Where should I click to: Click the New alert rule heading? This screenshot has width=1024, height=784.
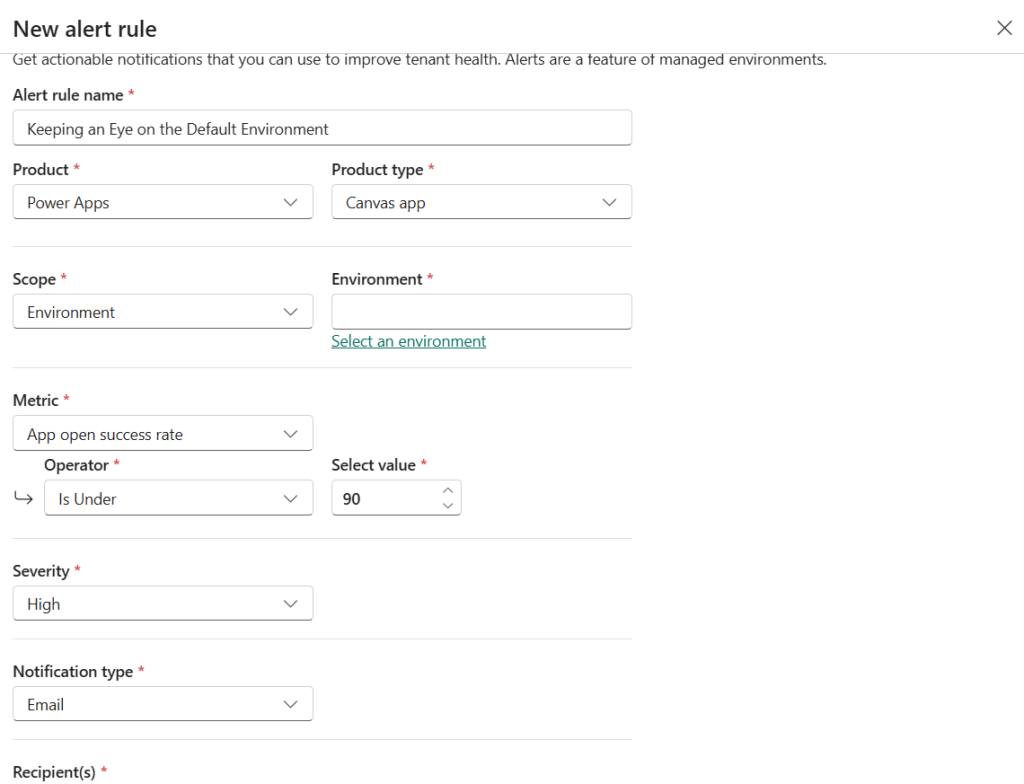(85, 29)
